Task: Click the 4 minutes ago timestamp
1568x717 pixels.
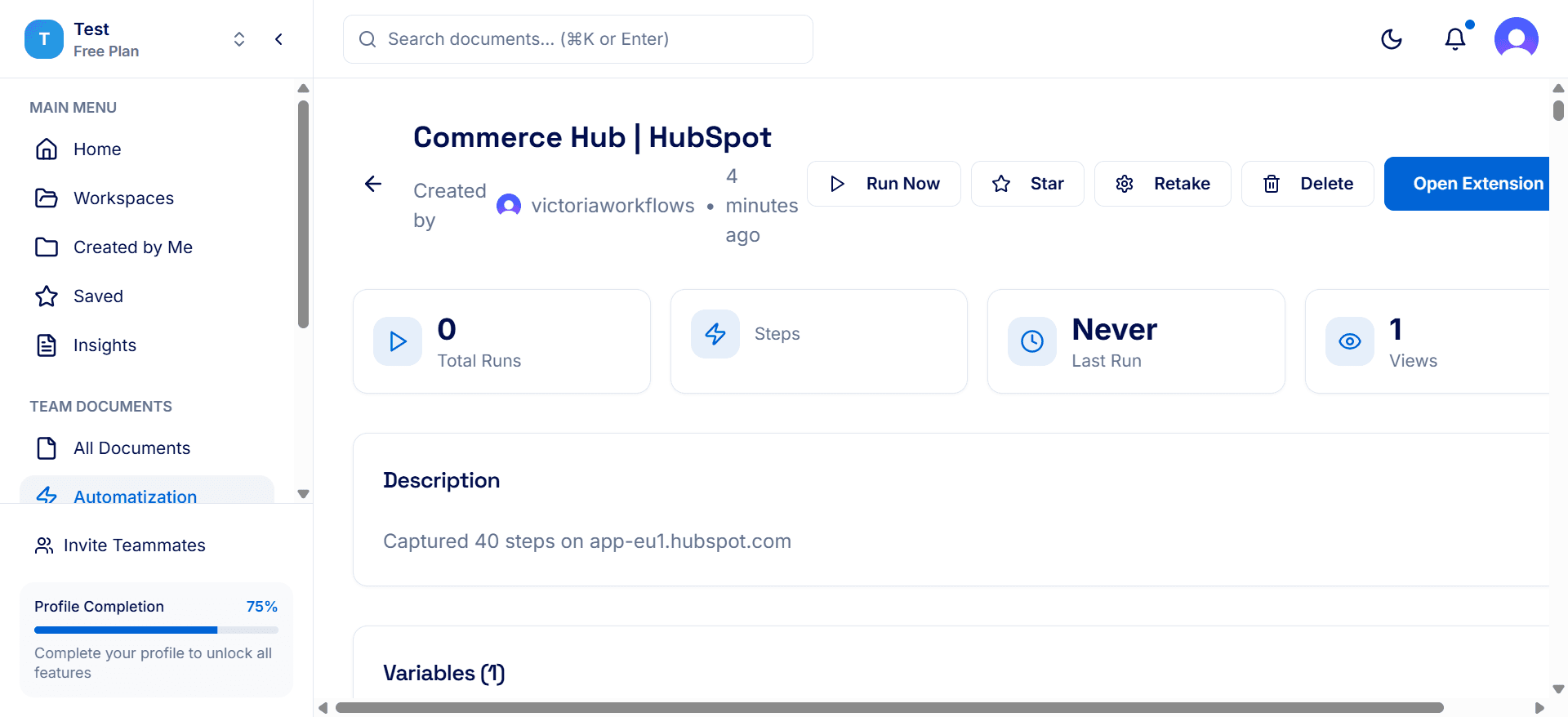Action: tap(762, 206)
